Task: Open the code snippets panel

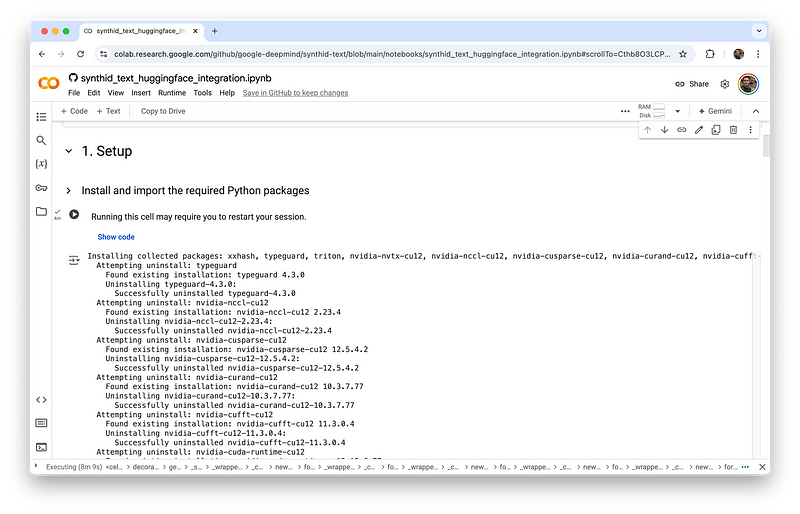Action: pyautogui.click(x=41, y=400)
